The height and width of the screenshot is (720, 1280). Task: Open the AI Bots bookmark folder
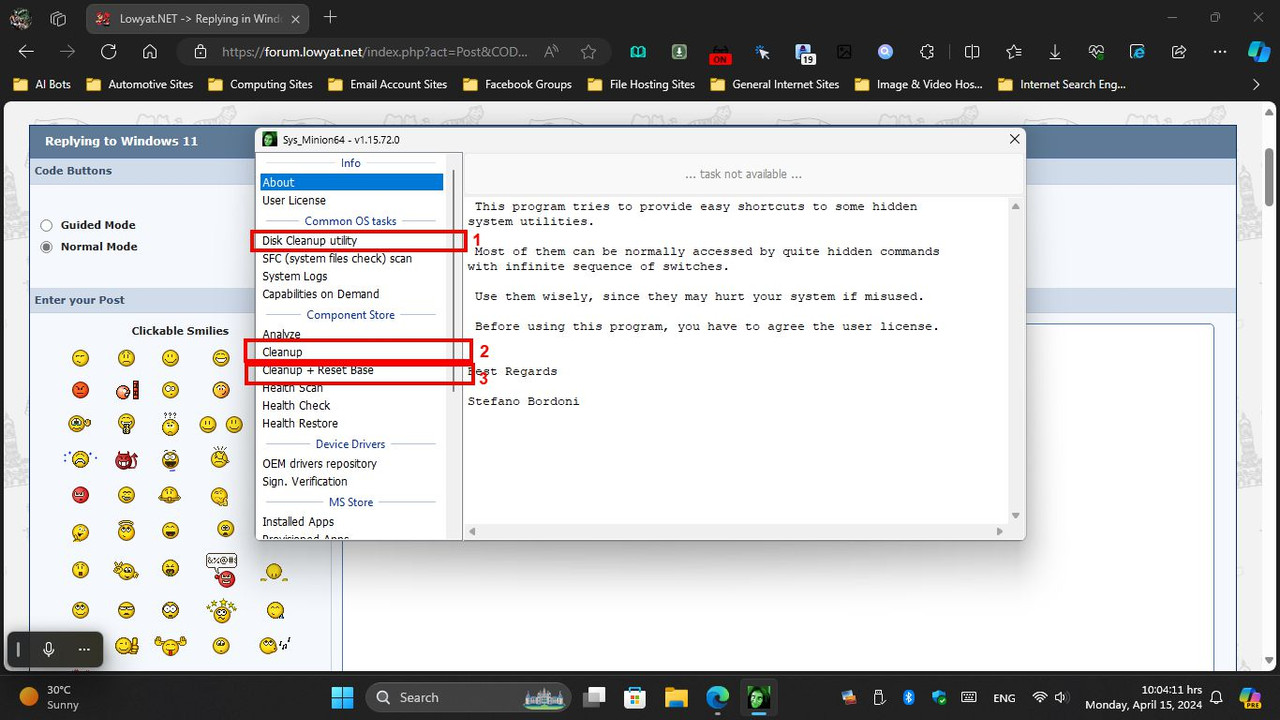[x=41, y=84]
